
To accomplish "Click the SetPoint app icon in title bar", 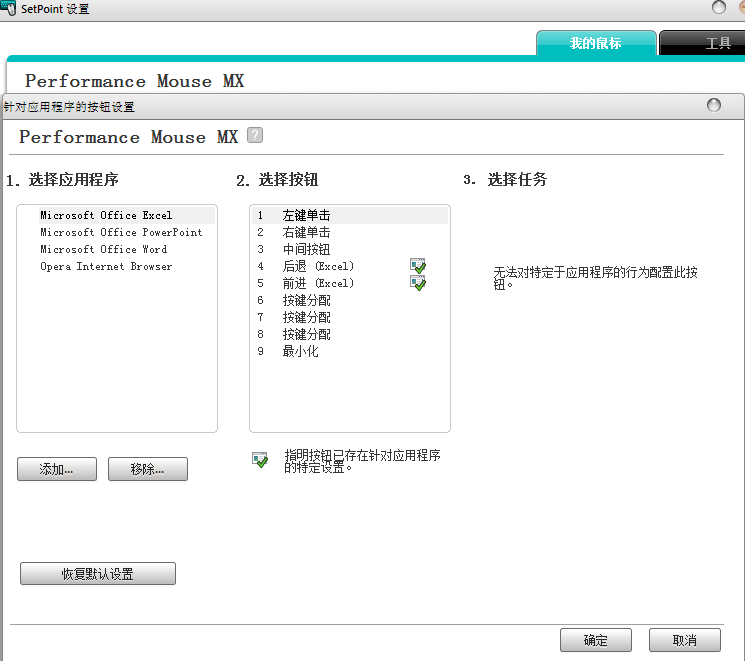I will point(8,7).
